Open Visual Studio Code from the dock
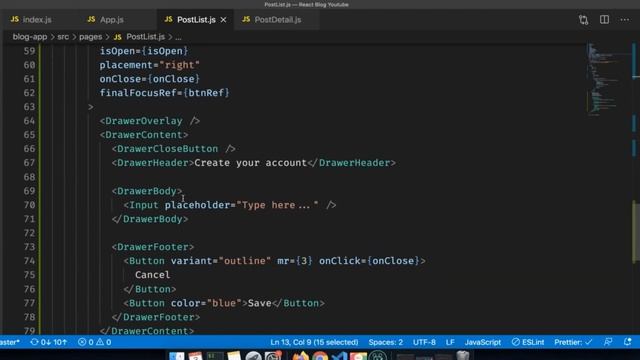The image size is (640, 360). (340, 356)
